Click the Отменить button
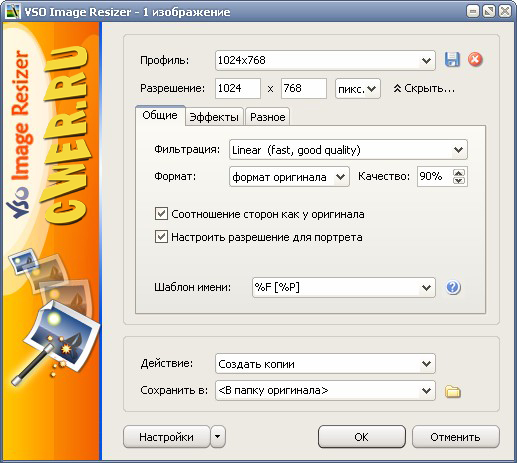The image size is (517, 463). pyautogui.click(x=456, y=437)
